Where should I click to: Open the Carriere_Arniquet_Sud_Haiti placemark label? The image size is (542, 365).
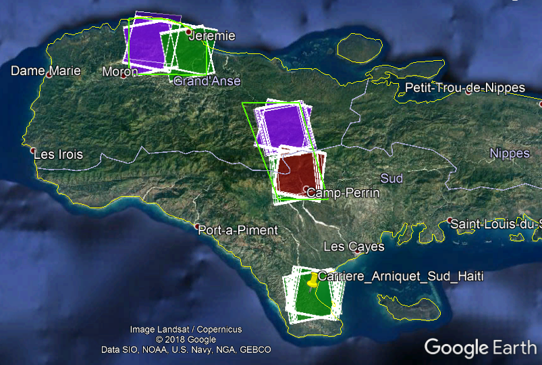(x=401, y=276)
